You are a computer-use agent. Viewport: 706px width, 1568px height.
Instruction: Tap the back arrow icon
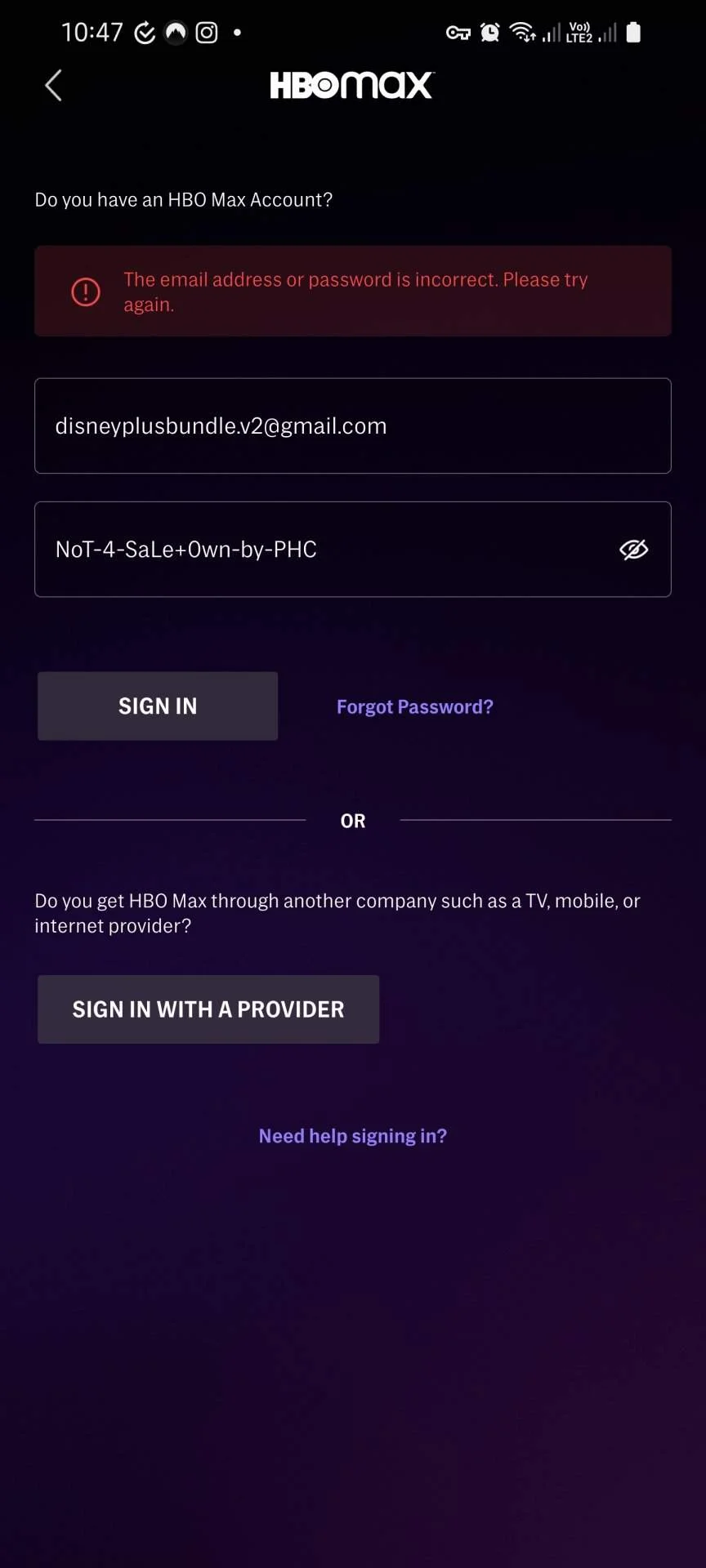click(53, 85)
